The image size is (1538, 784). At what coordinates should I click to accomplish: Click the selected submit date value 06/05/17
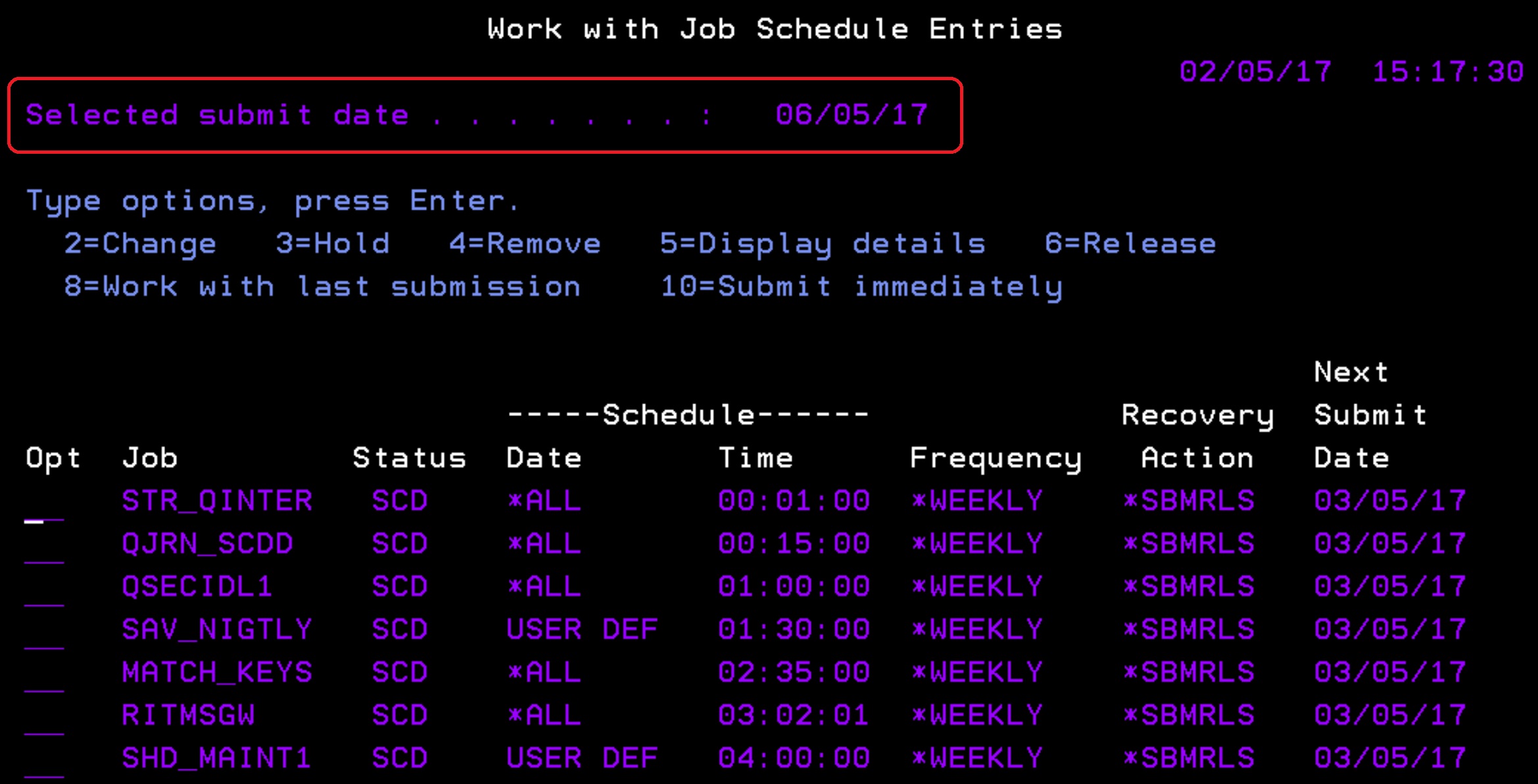pos(852,115)
